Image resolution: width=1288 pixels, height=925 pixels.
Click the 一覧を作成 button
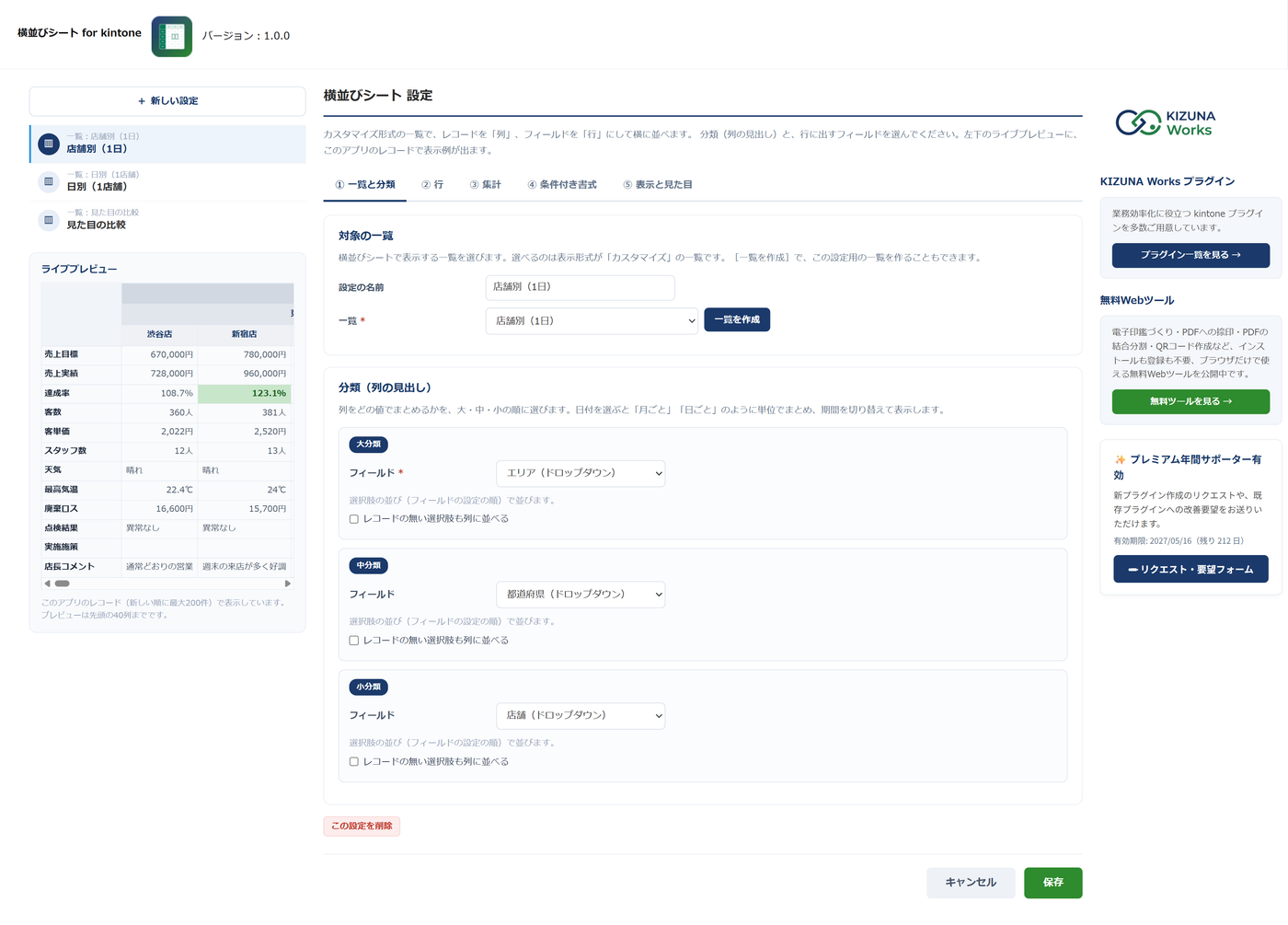coord(737,319)
